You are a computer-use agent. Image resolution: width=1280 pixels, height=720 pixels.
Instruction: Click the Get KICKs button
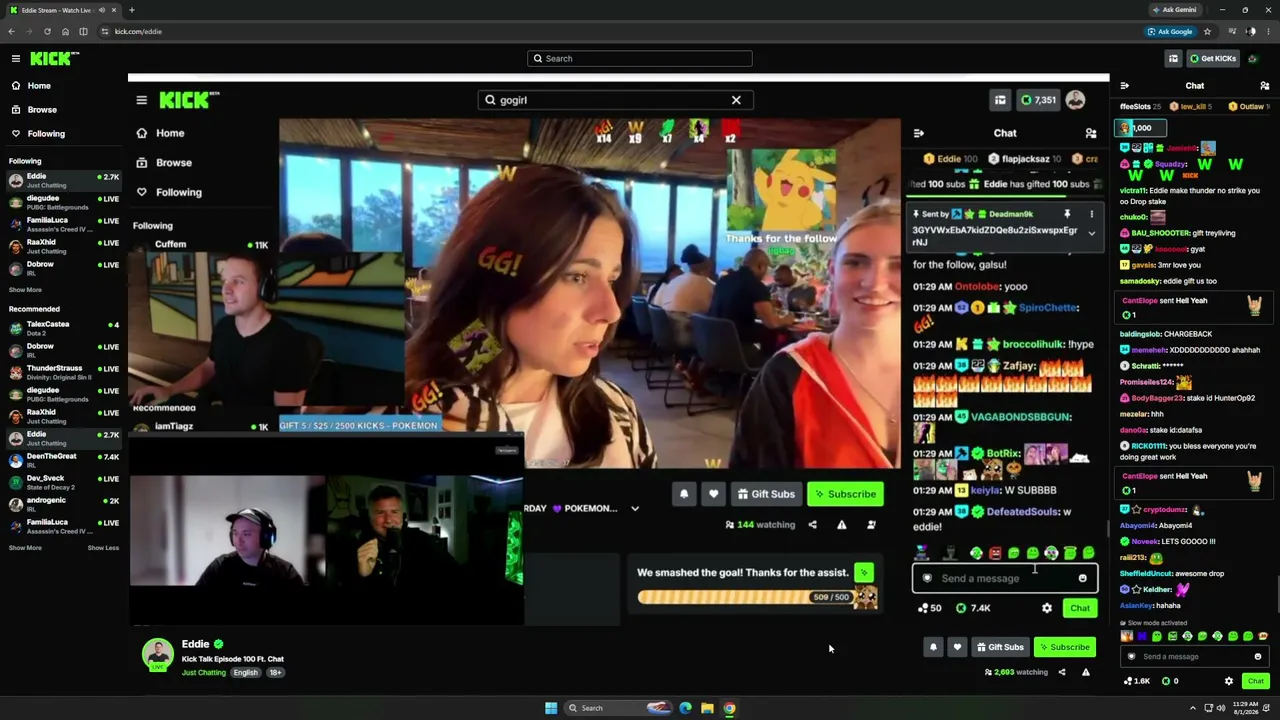pos(1212,58)
